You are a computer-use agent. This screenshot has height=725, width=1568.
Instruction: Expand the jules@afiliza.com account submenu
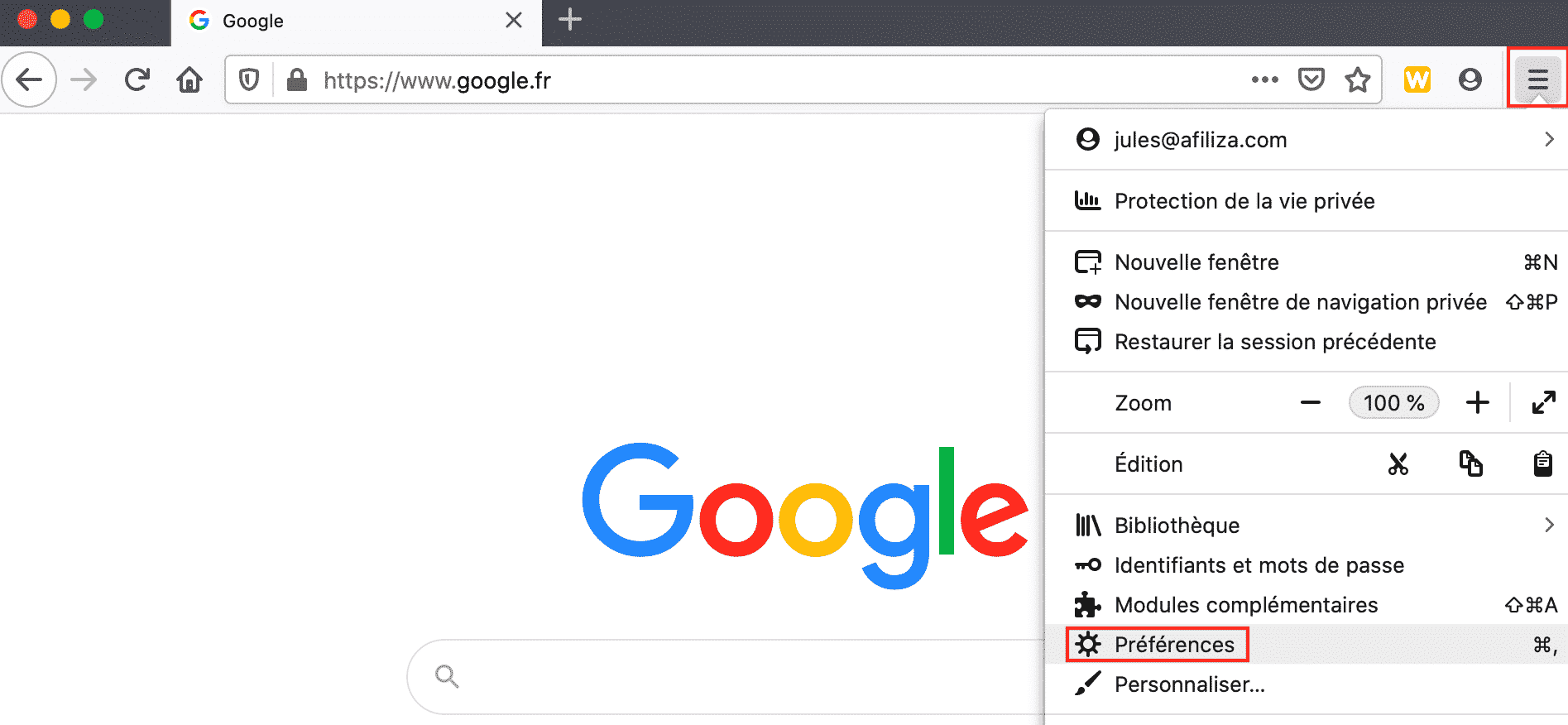pyautogui.click(x=1548, y=140)
